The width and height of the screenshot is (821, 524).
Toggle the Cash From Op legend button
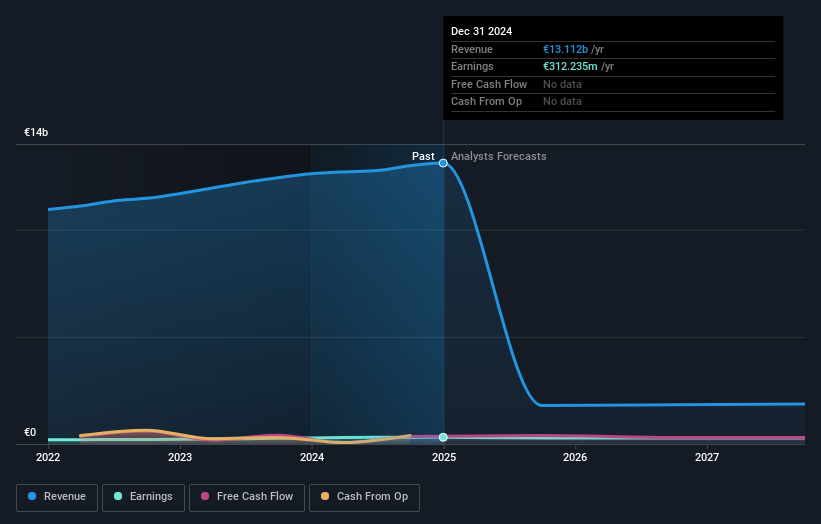pyautogui.click(x=364, y=497)
